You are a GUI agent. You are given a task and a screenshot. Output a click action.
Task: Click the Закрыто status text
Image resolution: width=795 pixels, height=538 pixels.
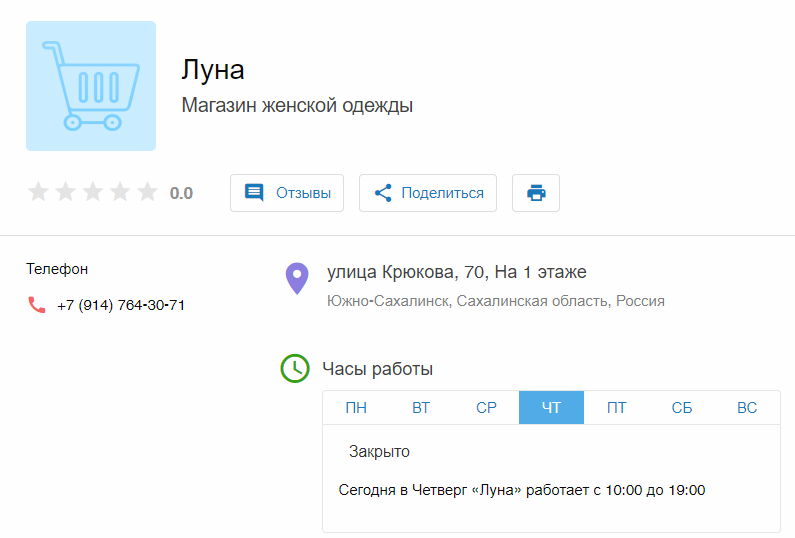pos(379,451)
